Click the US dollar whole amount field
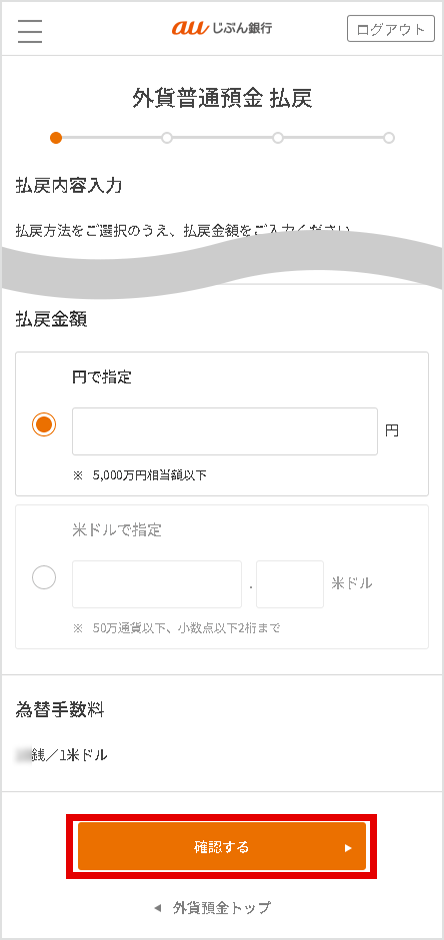Image resolution: width=444 pixels, height=940 pixels. pyautogui.click(x=157, y=584)
